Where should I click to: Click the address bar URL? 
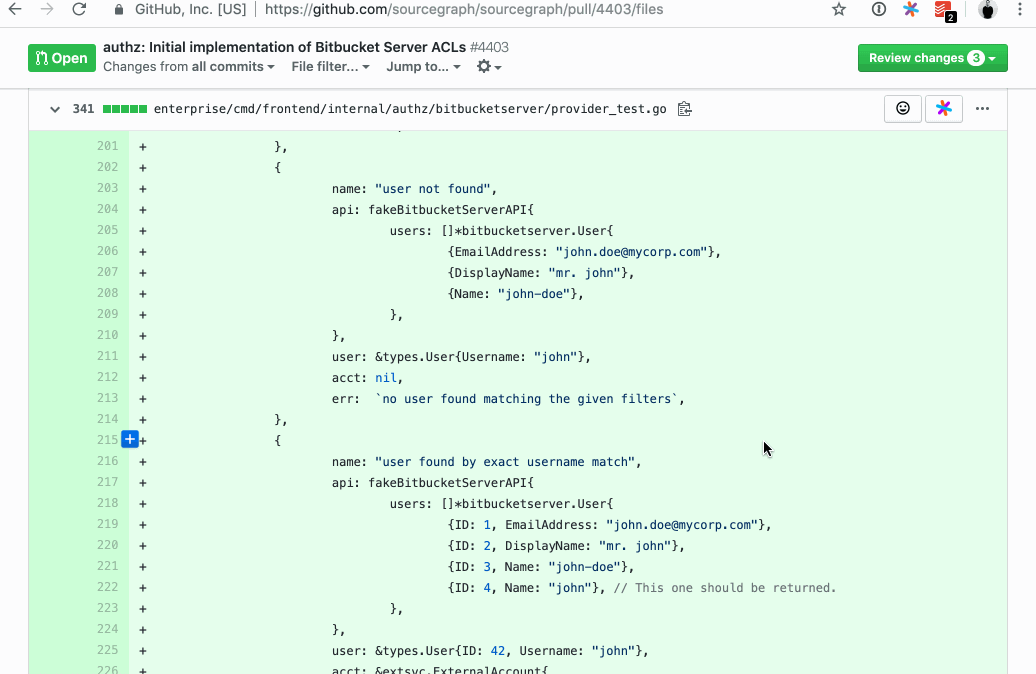point(464,9)
